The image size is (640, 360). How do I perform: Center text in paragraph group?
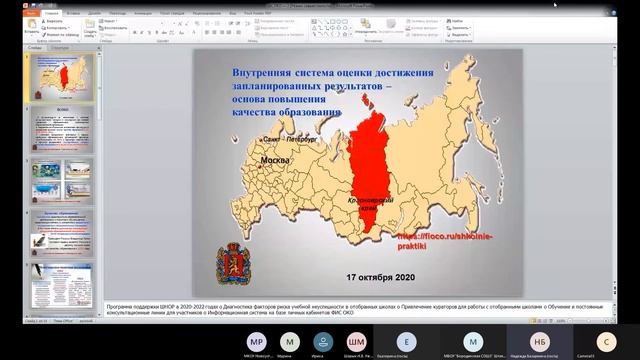coord(215,32)
